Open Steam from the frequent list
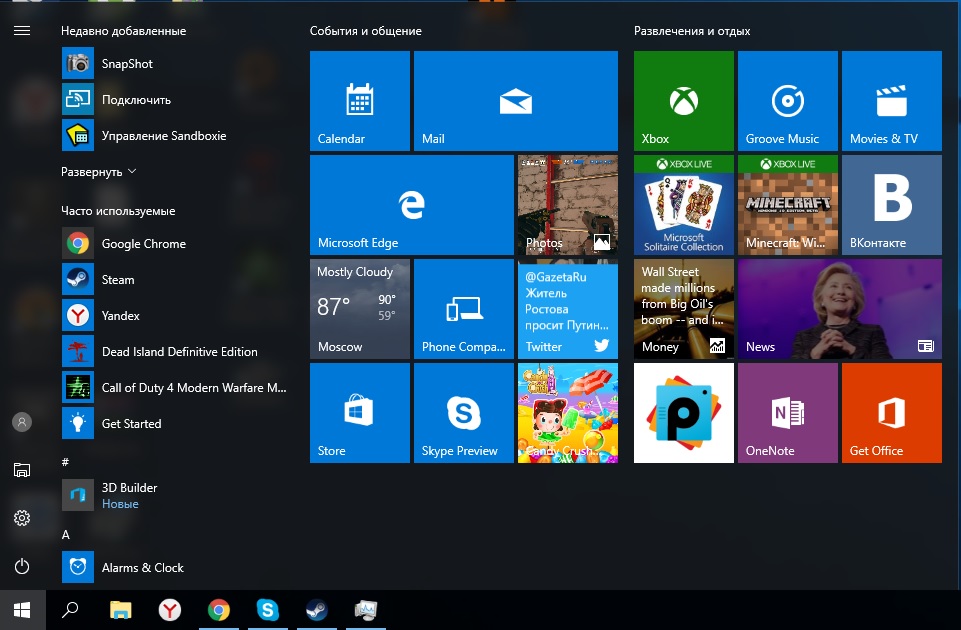Image resolution: width=961 pixels, height=630 pixels. point(177,279)
